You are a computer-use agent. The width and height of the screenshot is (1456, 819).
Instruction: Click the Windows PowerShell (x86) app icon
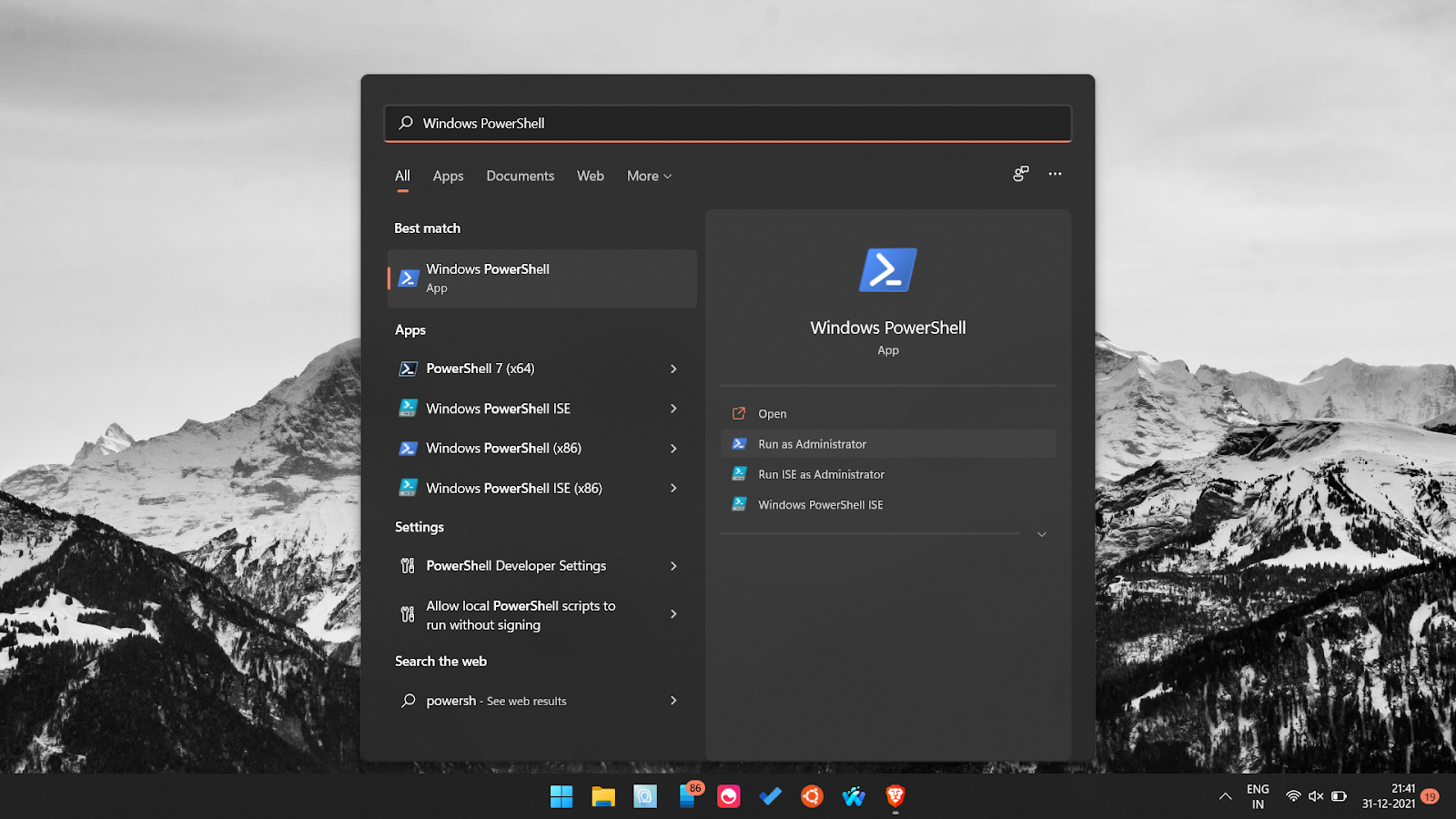tap(409, 448)
